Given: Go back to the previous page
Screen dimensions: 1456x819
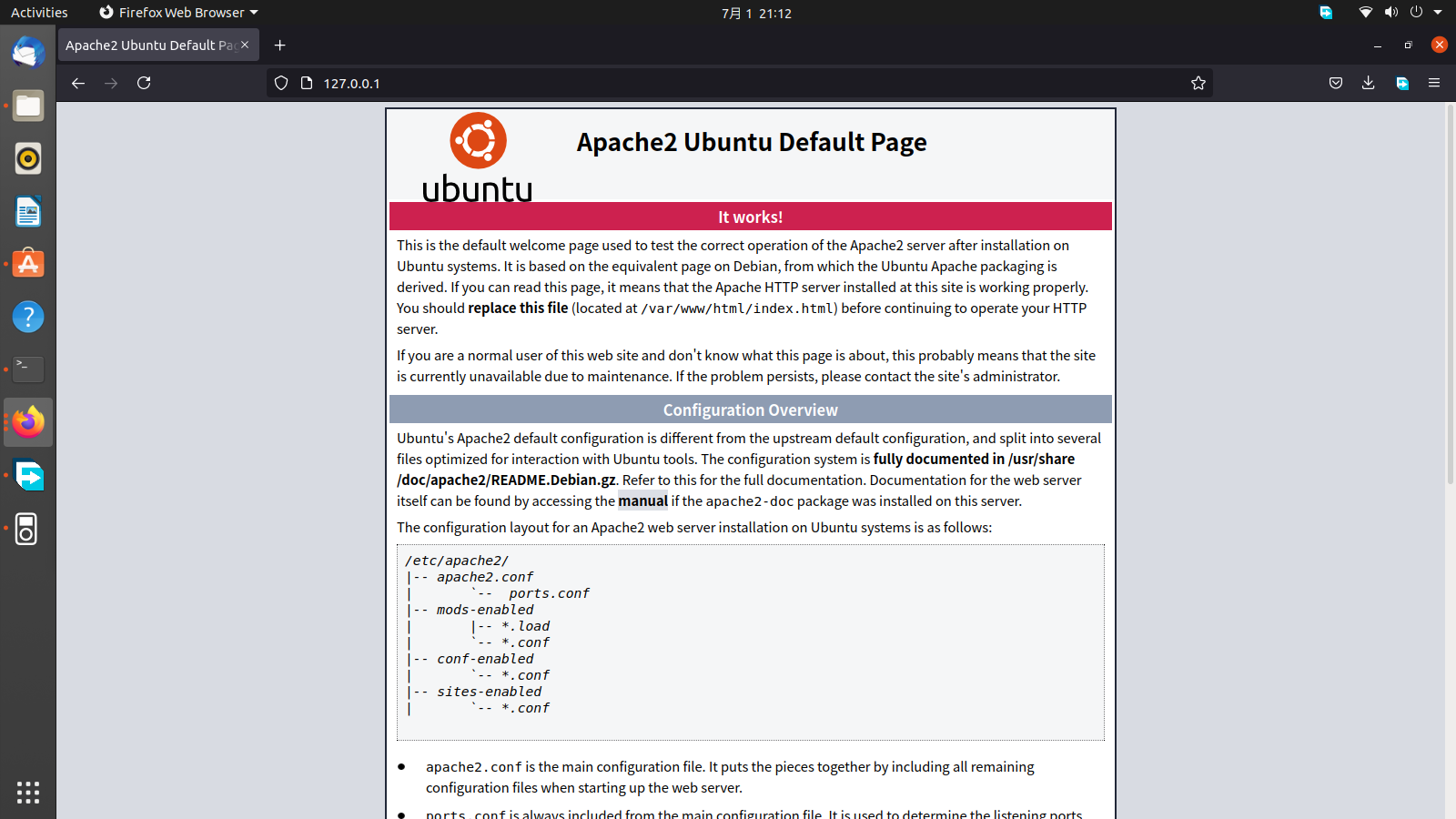Looking at the screenshot, I should pos(78,83).
